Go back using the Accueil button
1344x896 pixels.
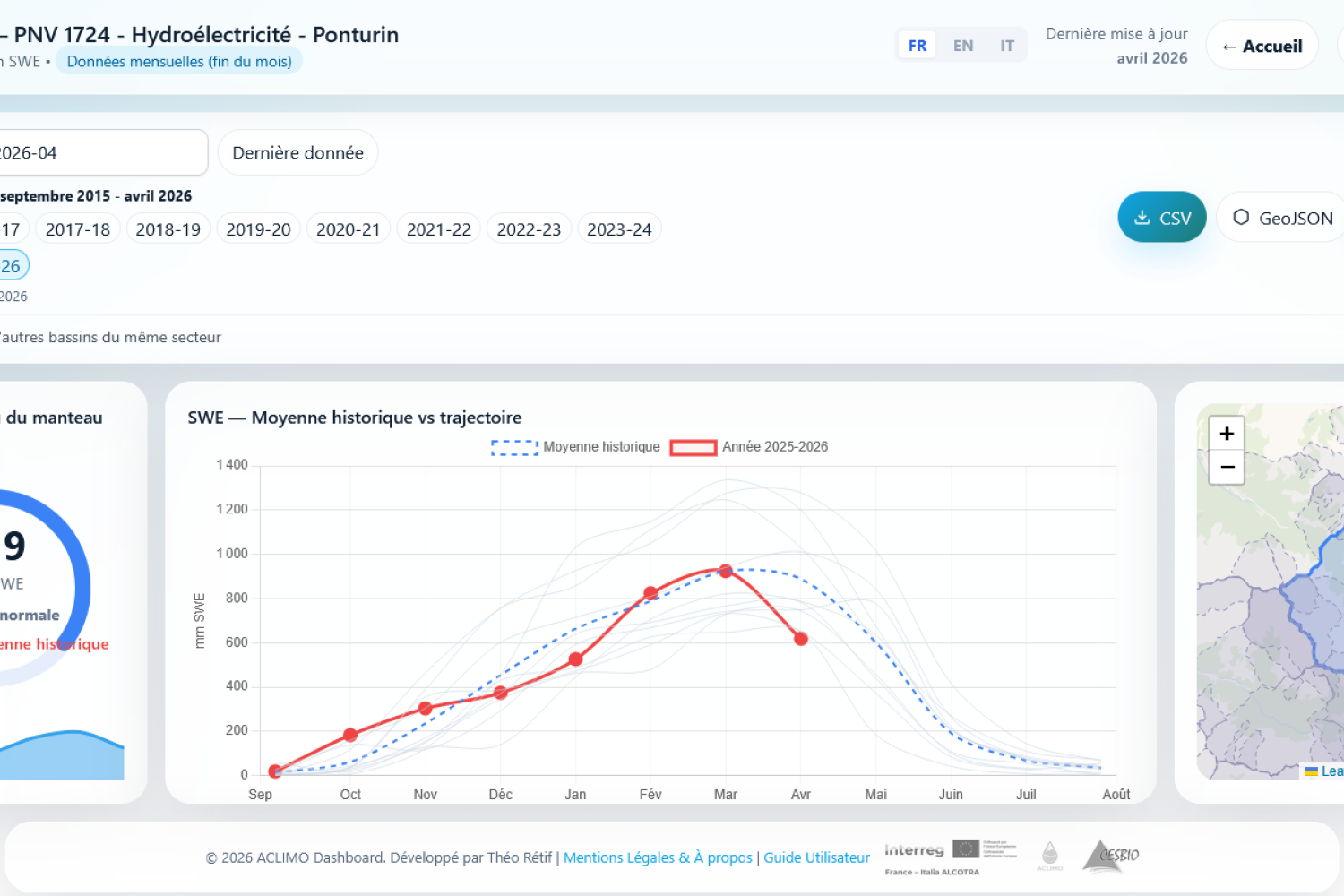[1262, 46]
